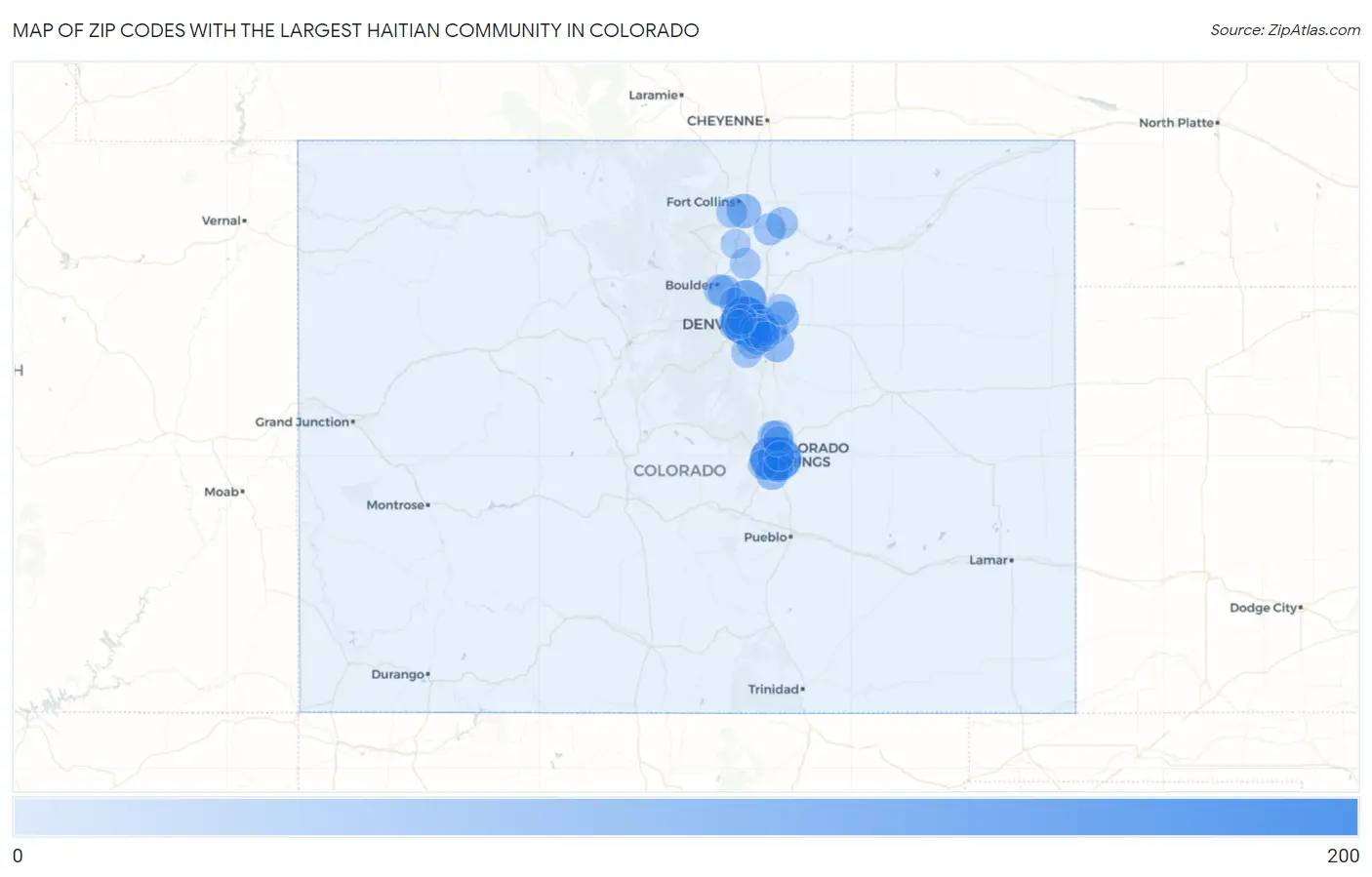Click the COLORADO state label
Viewport: 1372px width, 877px height.
point(679,470)
